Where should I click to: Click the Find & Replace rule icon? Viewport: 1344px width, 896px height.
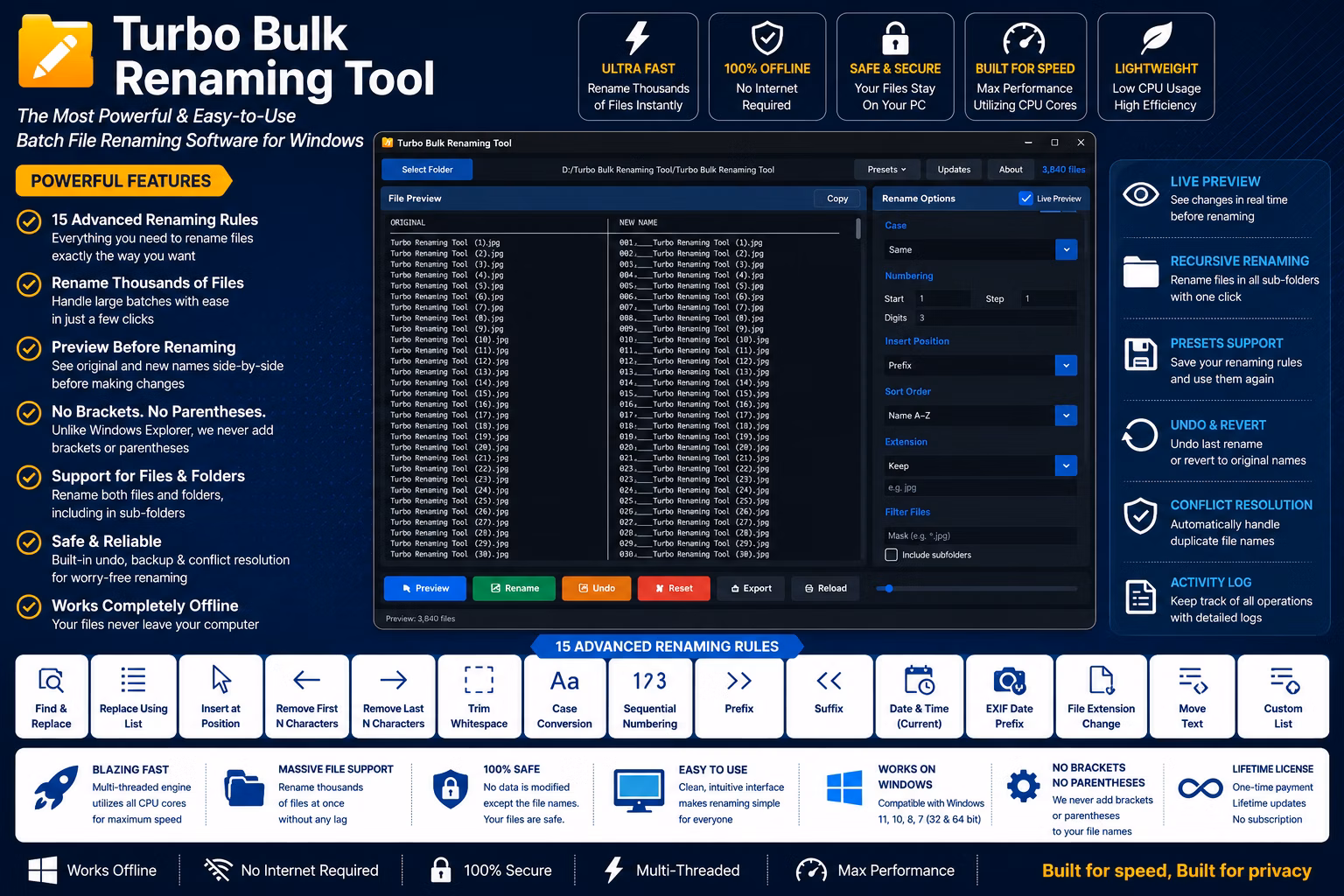(51, 680)
